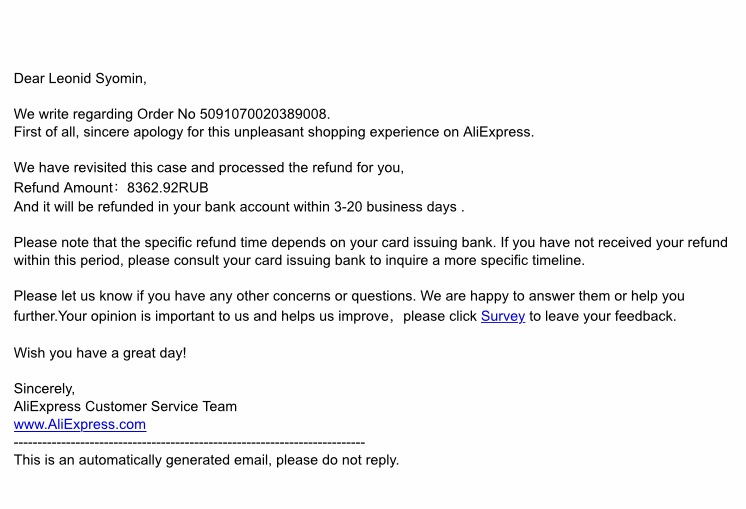
Task: Click the "card issuing bank" note first line
Action: [x=371, y=243]
